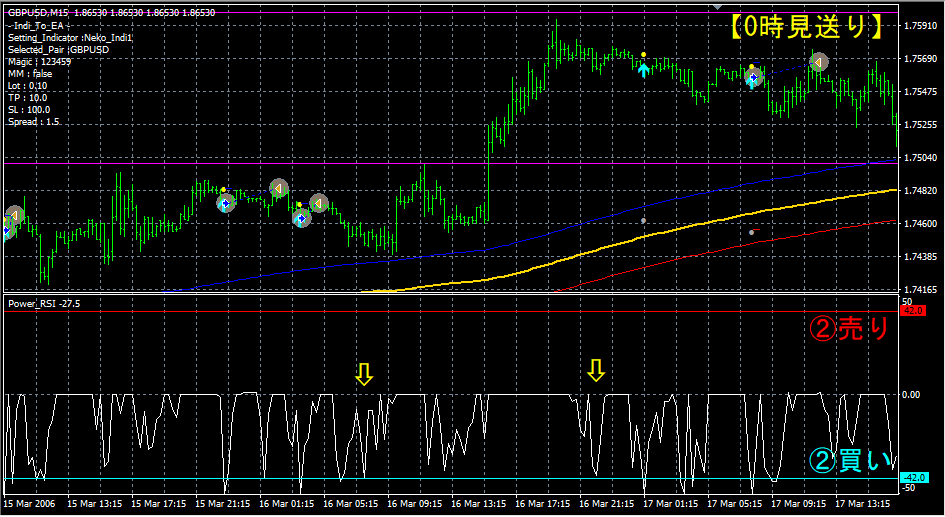Click the Selected_Pair :GBPUSD text
This screenshot has width=945, height=517.
[58, 50]
